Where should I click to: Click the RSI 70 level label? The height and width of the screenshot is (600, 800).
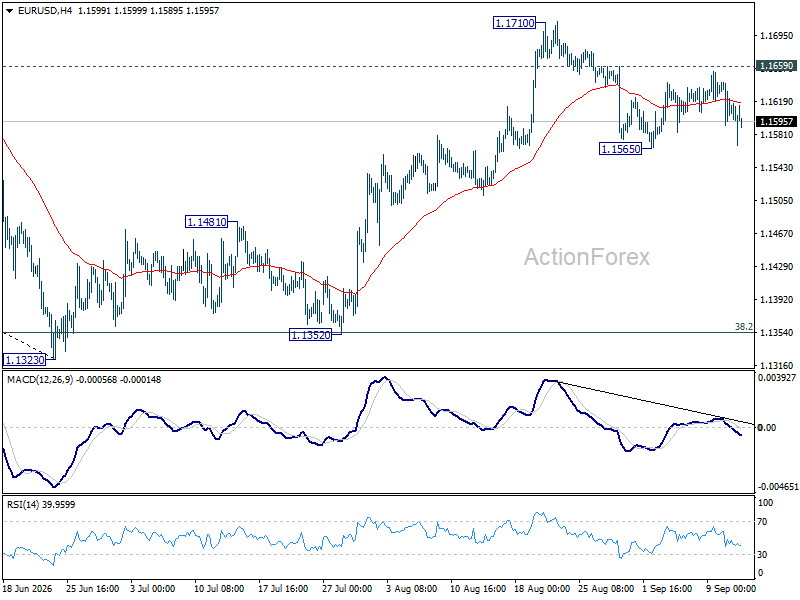point(762,521)
